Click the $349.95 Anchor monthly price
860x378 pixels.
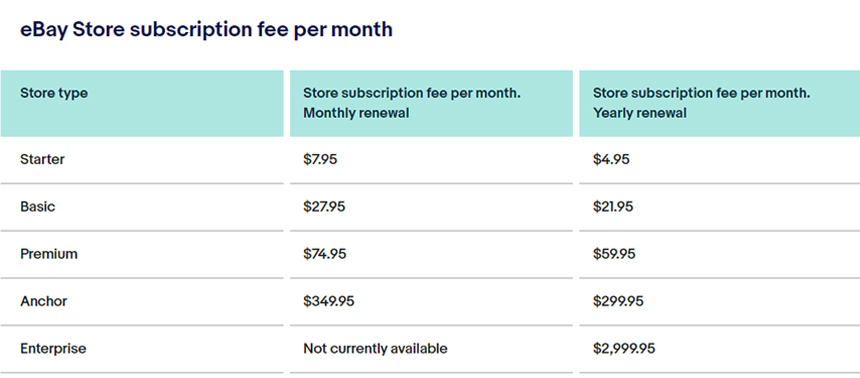click(x=329, y=301)
